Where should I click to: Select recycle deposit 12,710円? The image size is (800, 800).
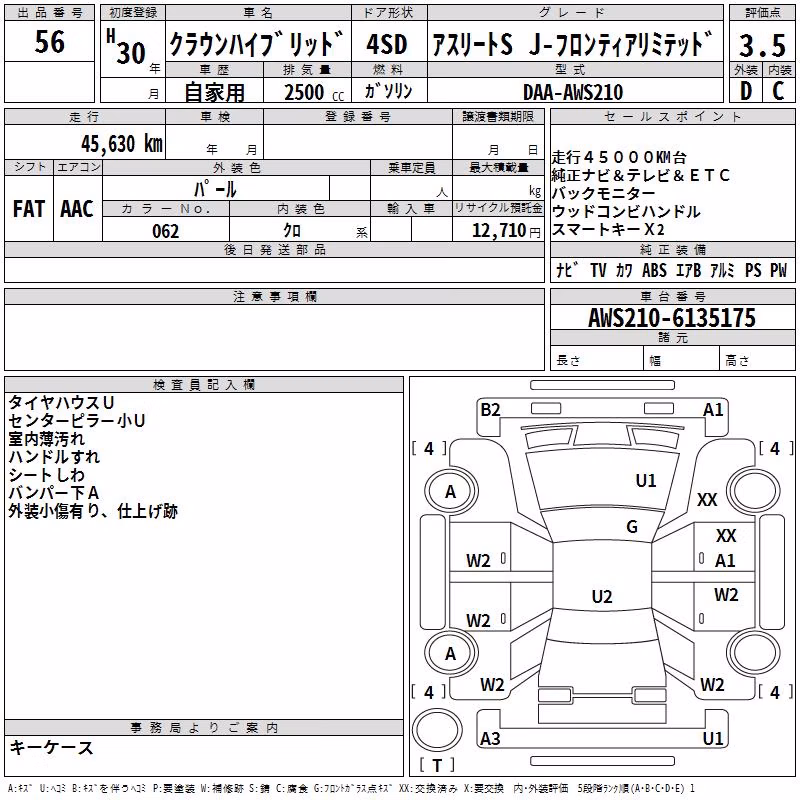click(506, 231)
